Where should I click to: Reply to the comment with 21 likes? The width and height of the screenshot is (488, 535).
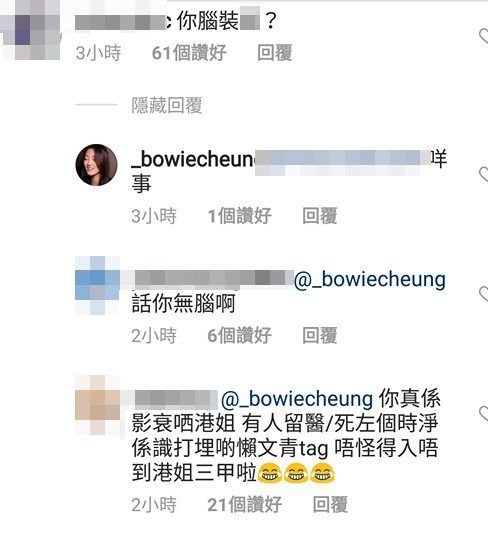coord(330,504)
